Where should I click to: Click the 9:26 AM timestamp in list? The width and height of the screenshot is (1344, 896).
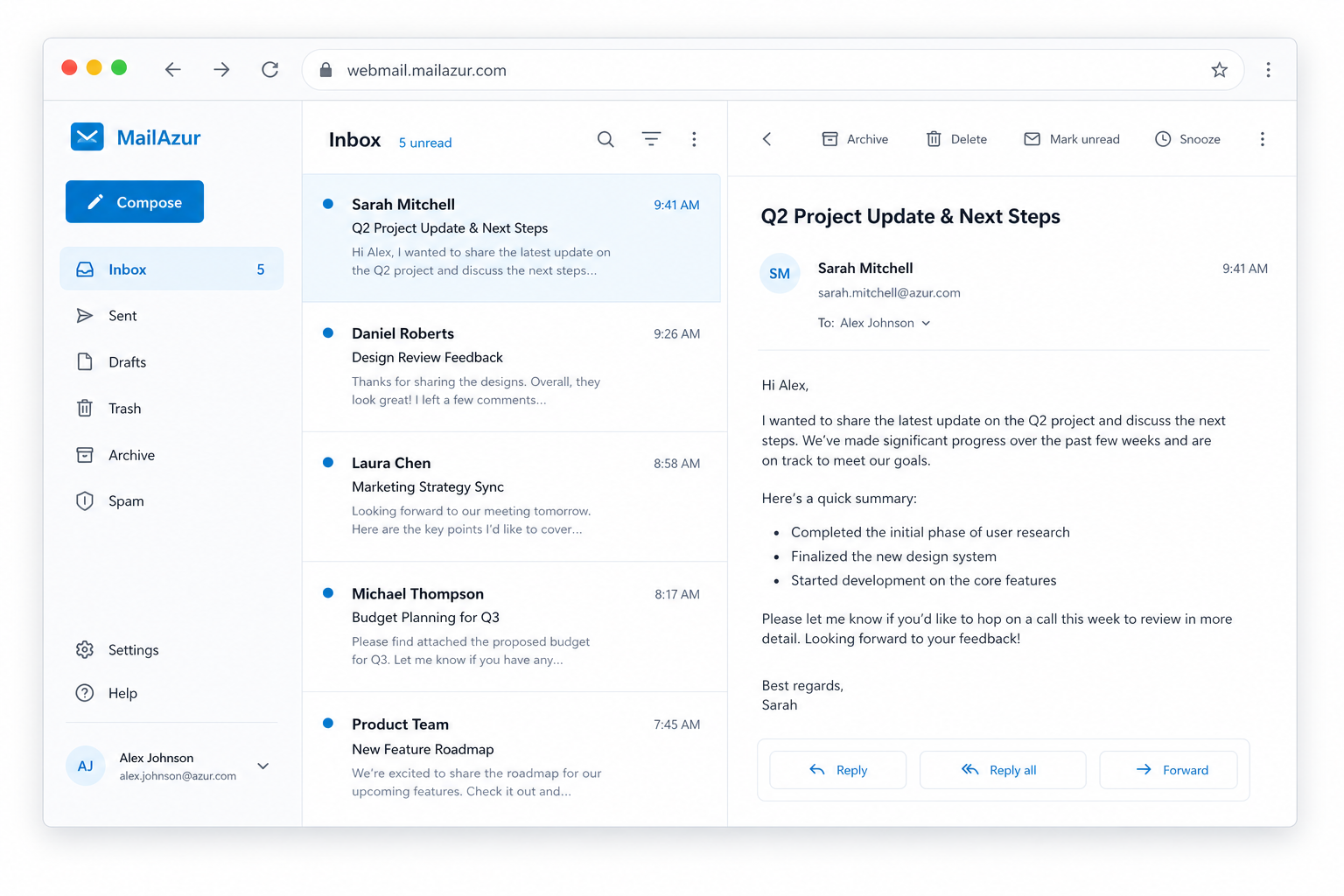[676, 333]
